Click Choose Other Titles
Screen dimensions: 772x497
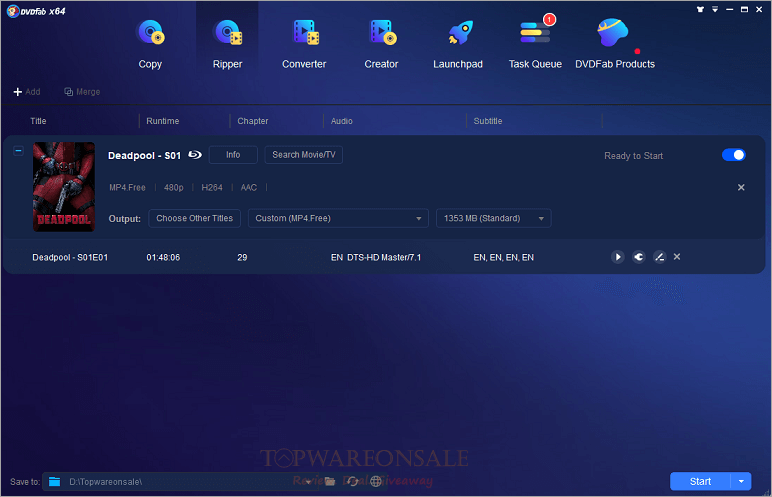(194, 218)
